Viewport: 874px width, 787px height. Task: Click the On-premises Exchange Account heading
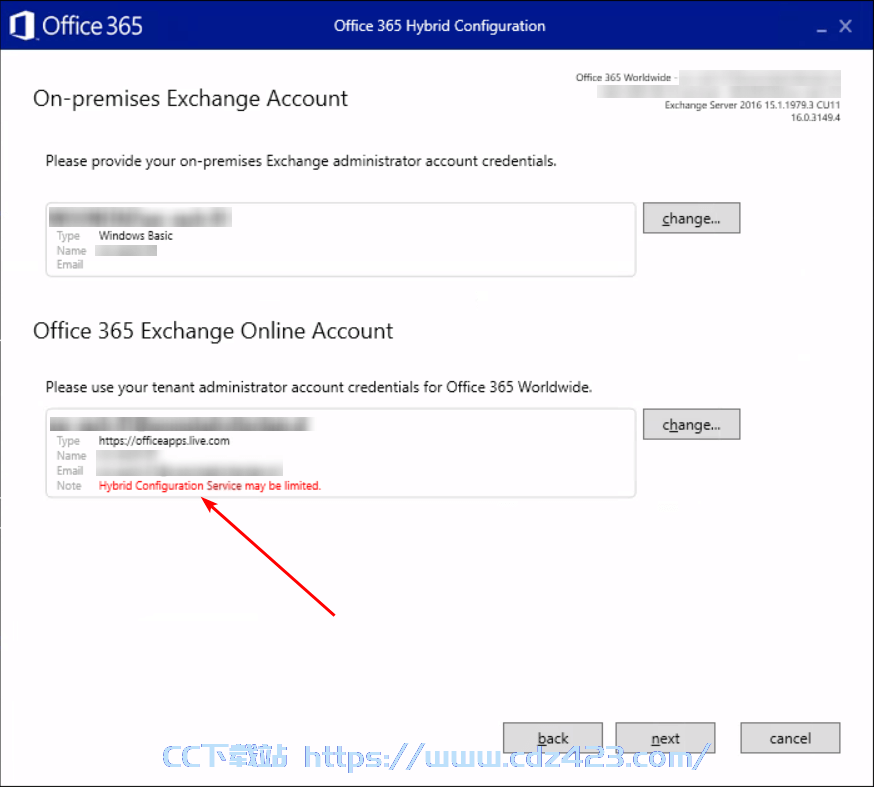tap(190, 99)
